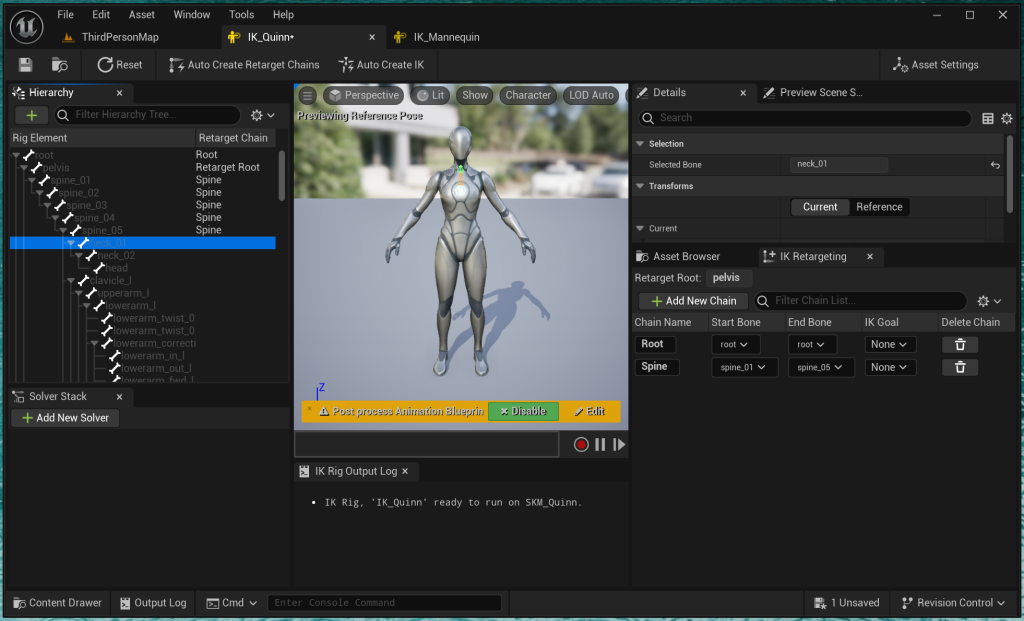Open Spine chain IK Goal dropdown
Screen dimensions: 1024x621
[x=889, y=367]
